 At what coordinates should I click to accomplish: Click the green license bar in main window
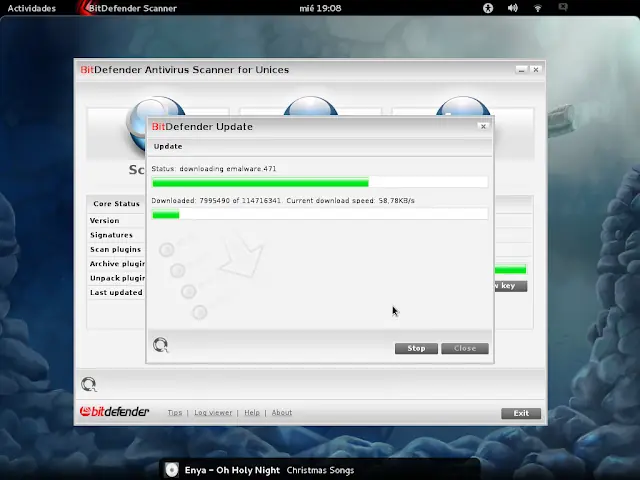510,269
